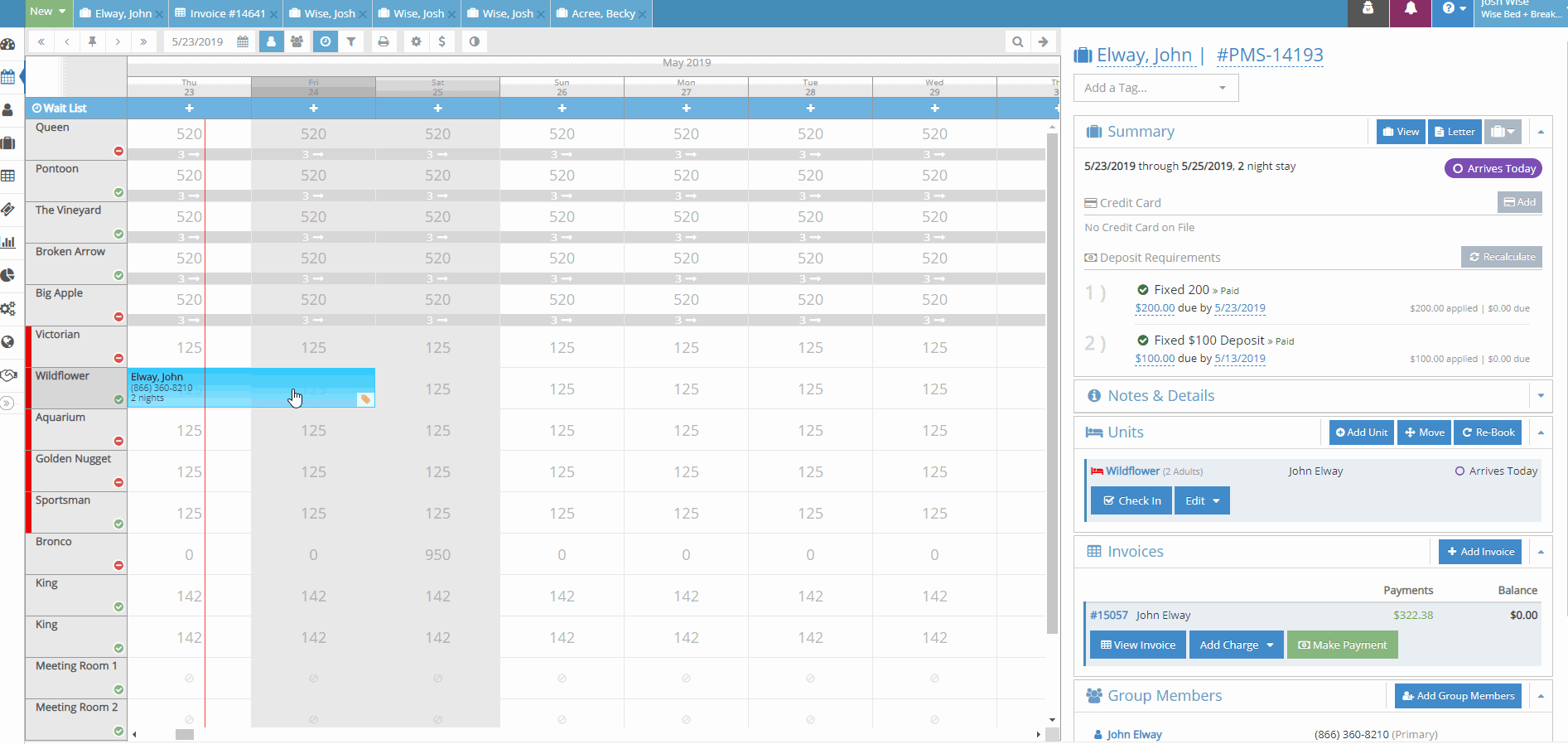
Task: Open the Add Charge dropdown
Action: [1236, 645]
